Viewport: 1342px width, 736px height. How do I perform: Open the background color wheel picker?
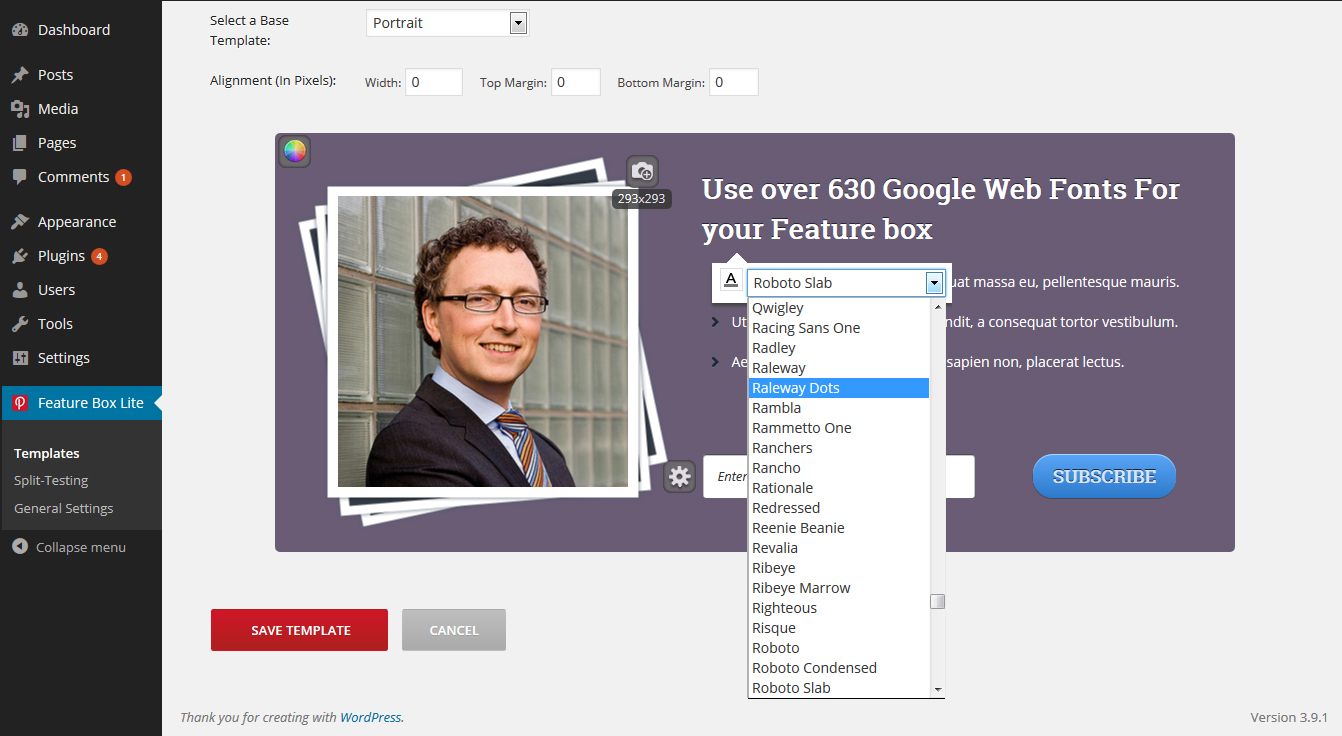point(294,151)
